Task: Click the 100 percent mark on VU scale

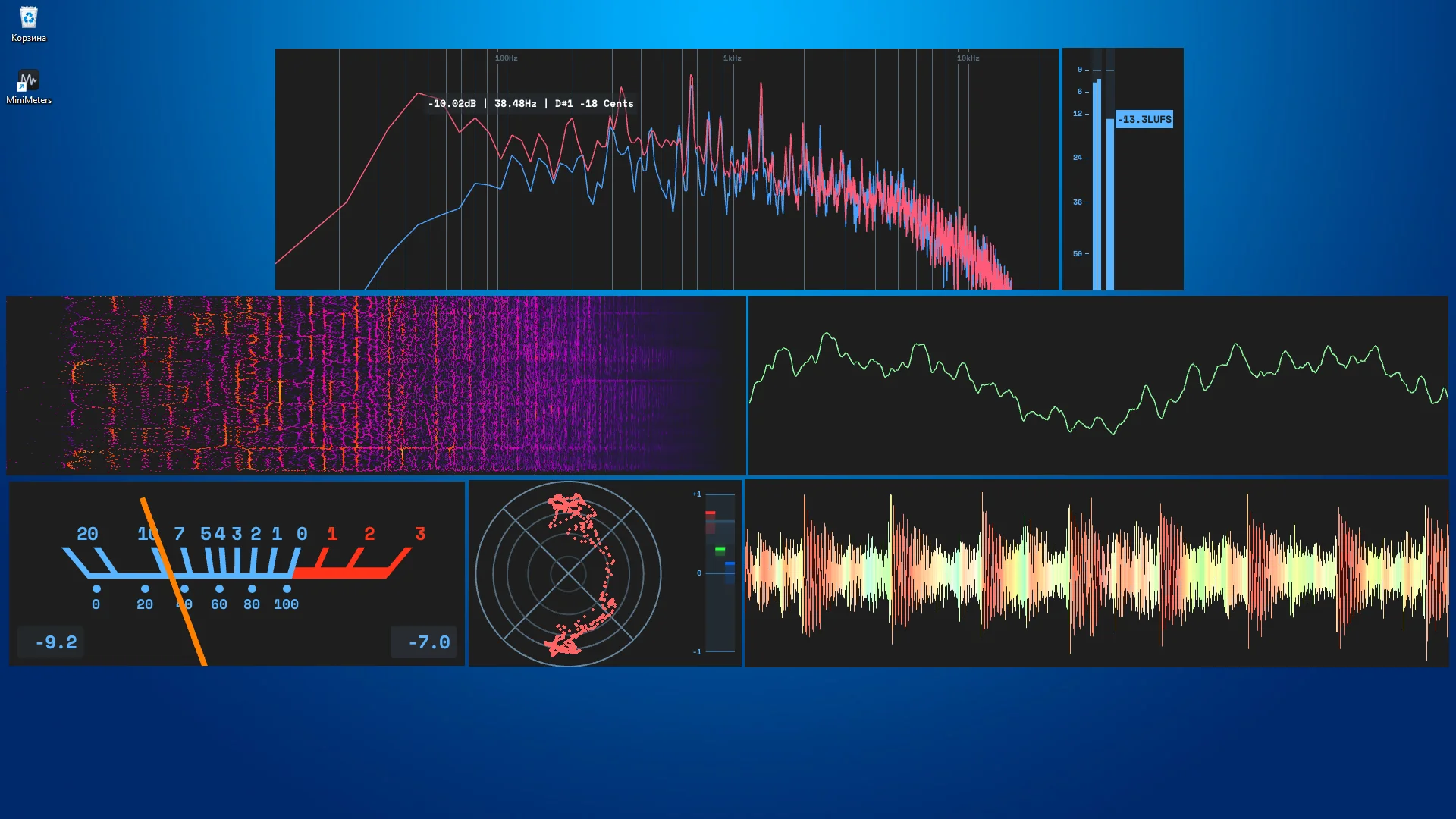Action: coord(286,604)
